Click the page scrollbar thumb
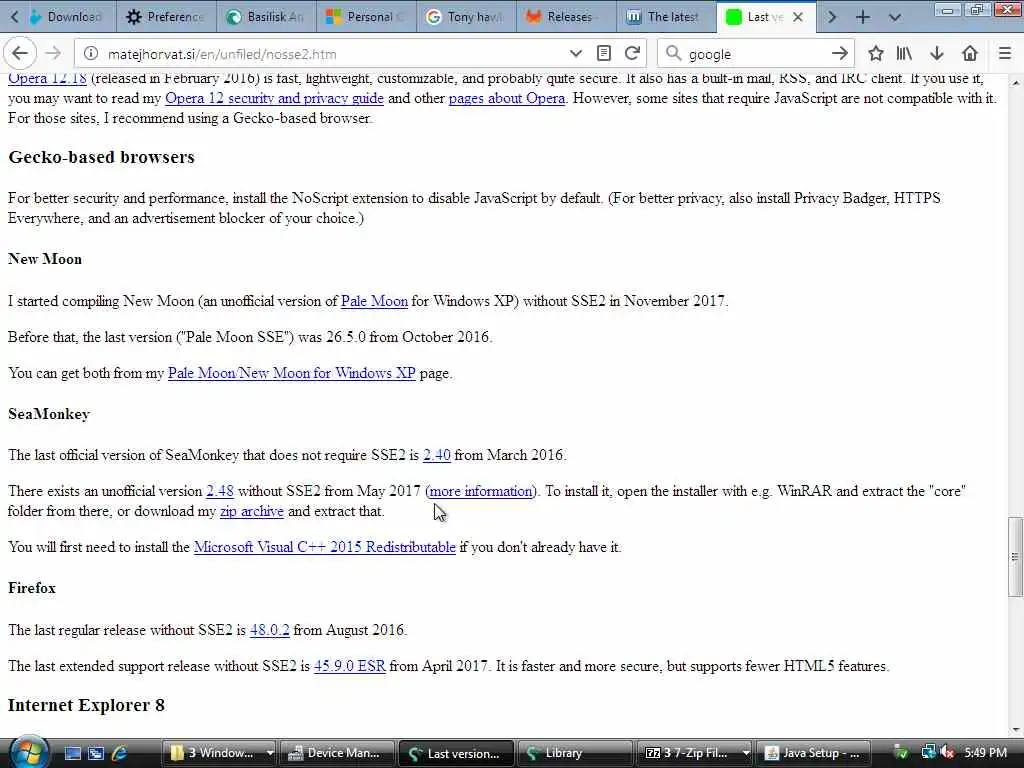 coord(1015,556)
